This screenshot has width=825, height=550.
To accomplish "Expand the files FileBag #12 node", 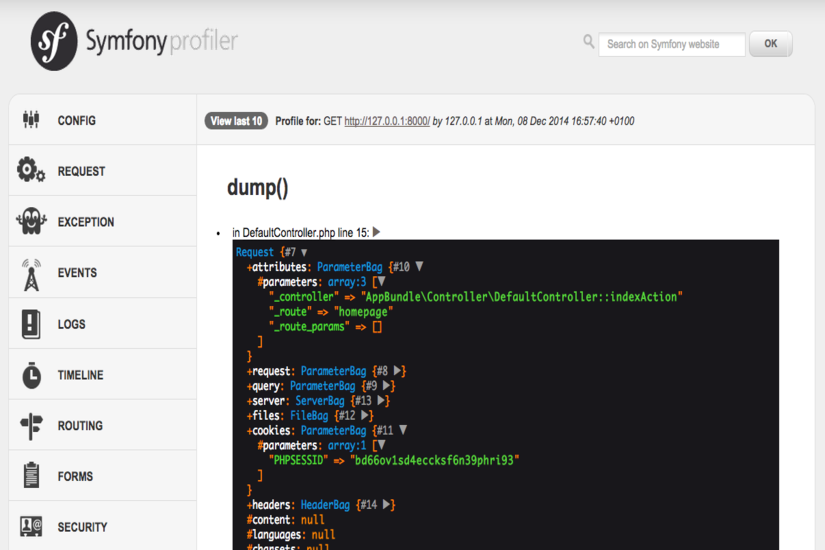I will pos(365,415).
